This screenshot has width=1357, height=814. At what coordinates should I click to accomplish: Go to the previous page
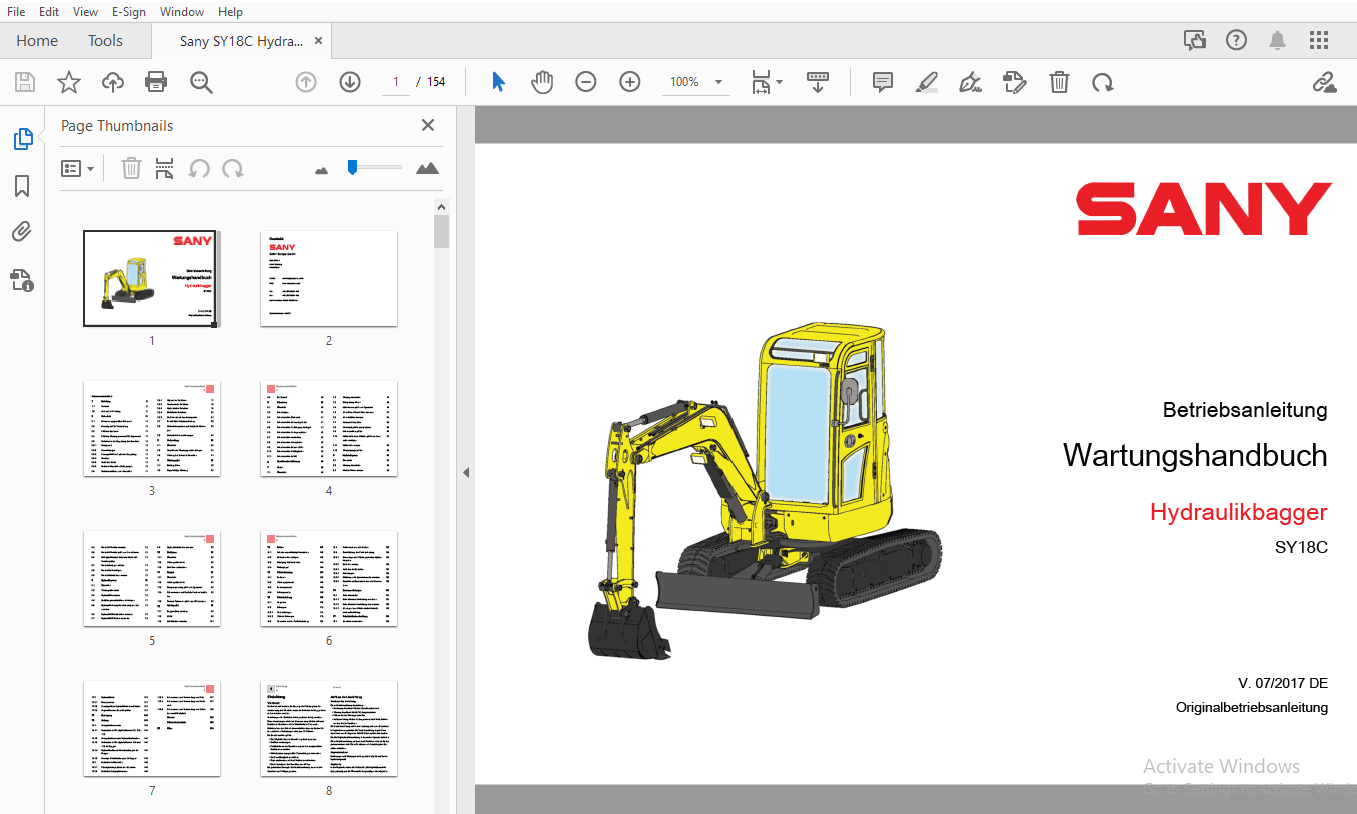tap(306, 82)
